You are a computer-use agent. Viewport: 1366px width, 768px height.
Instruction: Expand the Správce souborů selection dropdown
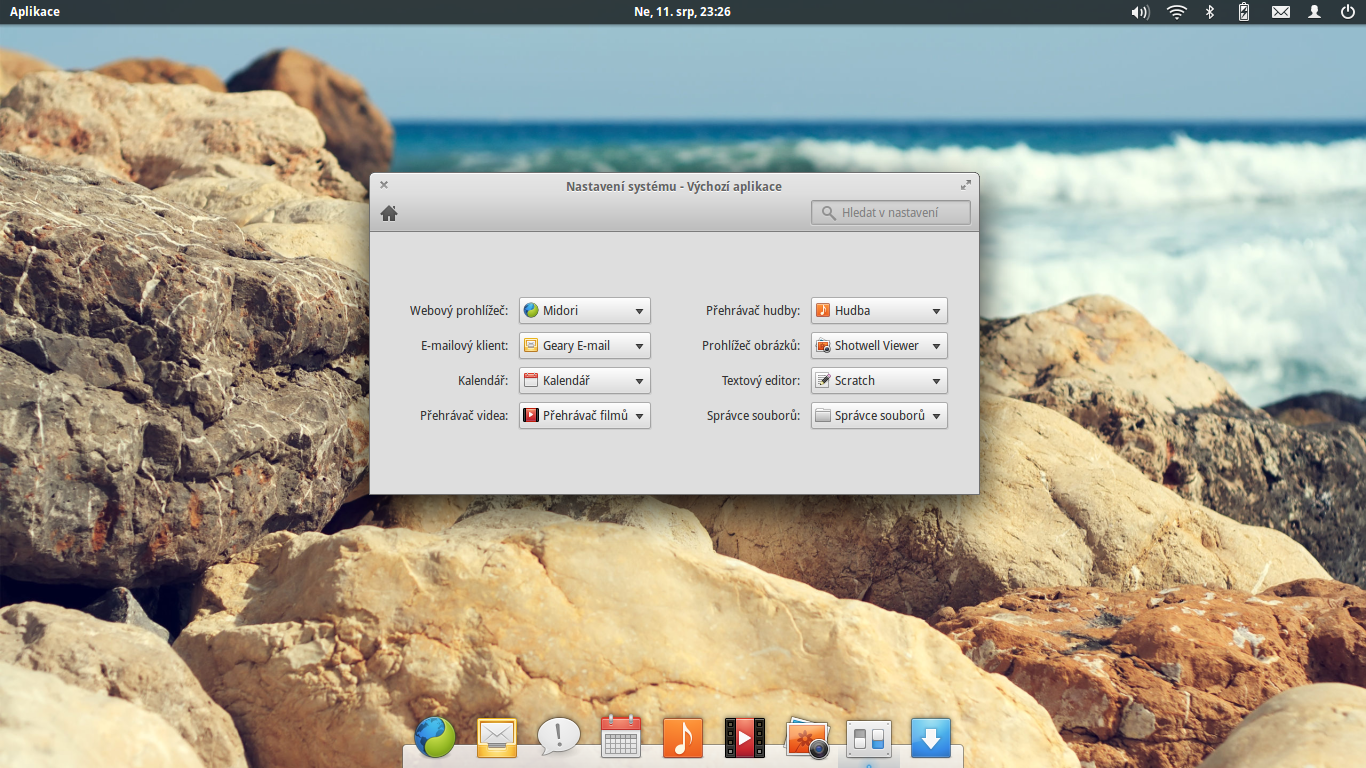(878, 415)
